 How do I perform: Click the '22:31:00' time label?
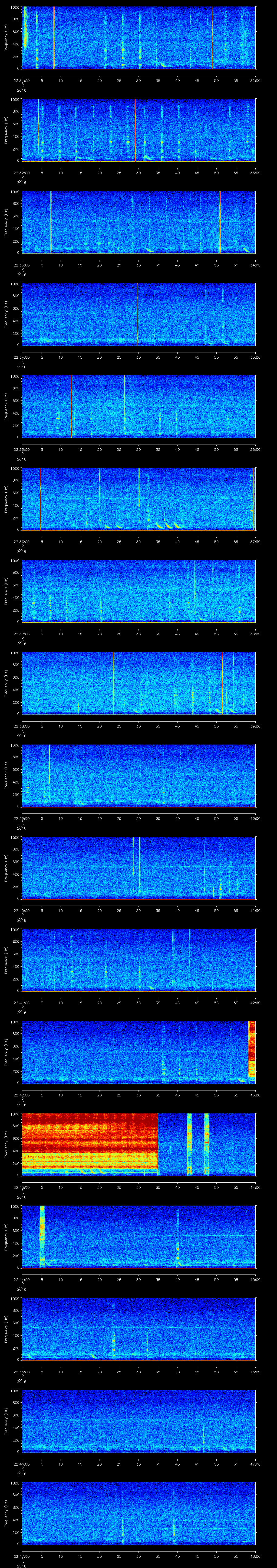(21, 80)
